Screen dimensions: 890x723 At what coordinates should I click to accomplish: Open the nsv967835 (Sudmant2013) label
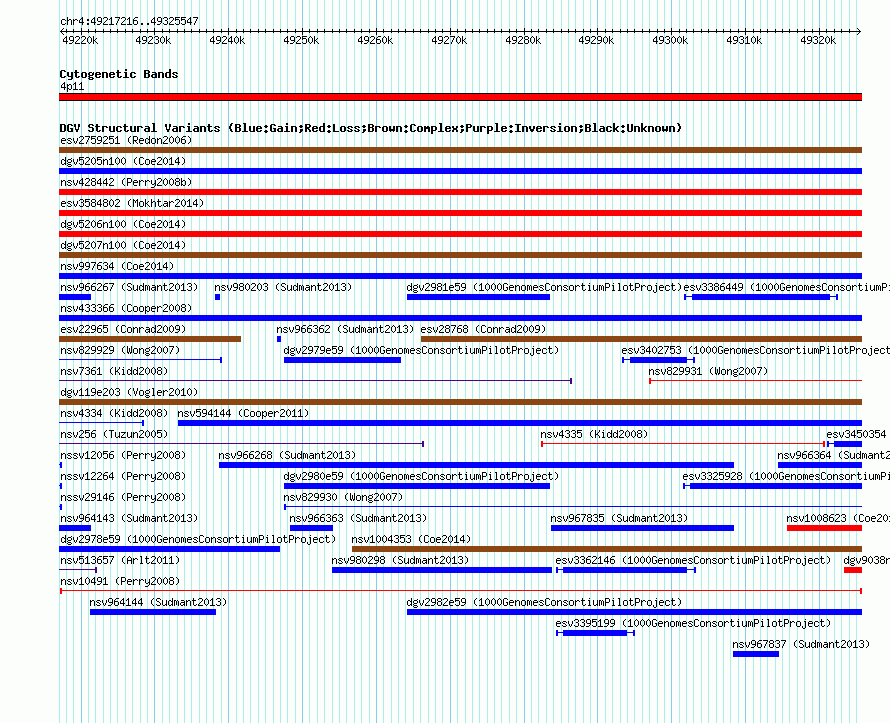point(619,518)
